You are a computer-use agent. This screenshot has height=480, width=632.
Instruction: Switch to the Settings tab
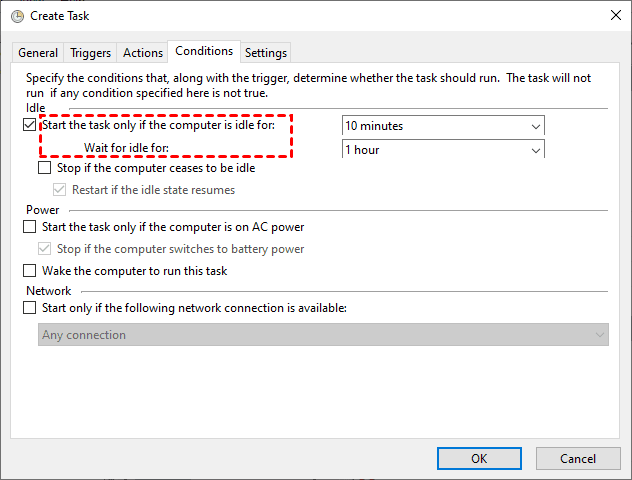[265, 53]
